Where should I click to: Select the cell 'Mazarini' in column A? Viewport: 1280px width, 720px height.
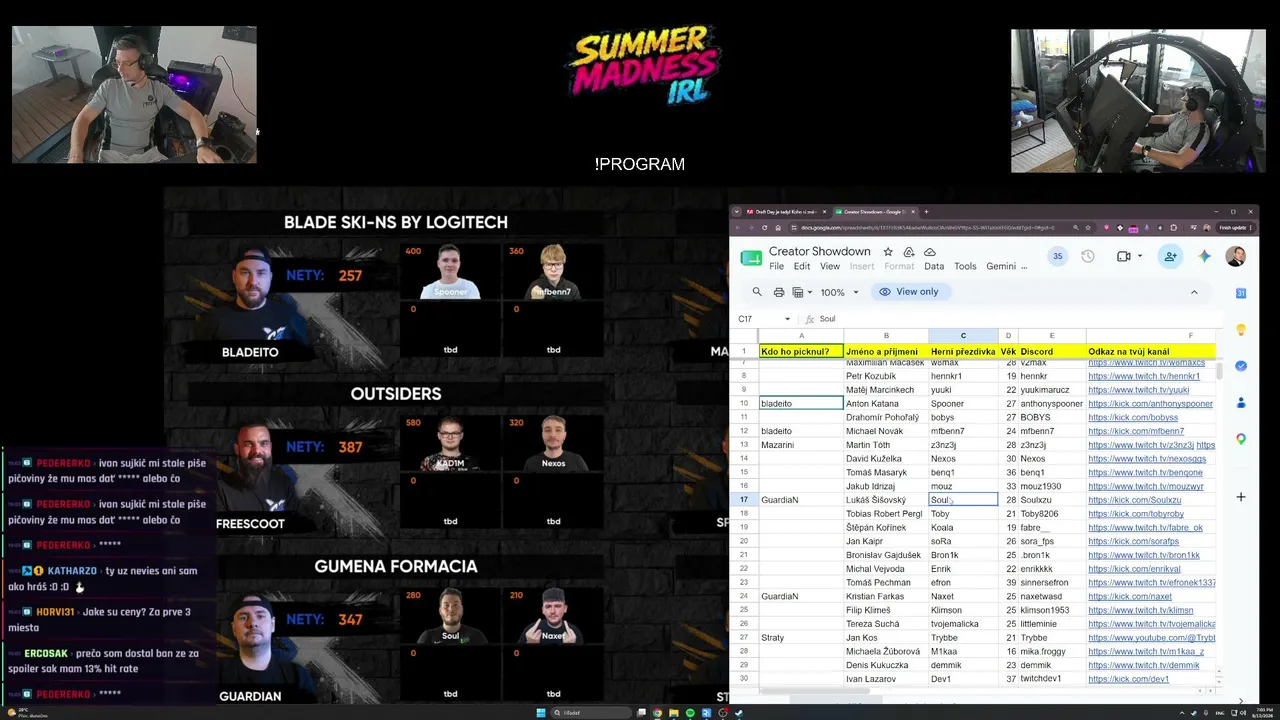click(801, 445)
